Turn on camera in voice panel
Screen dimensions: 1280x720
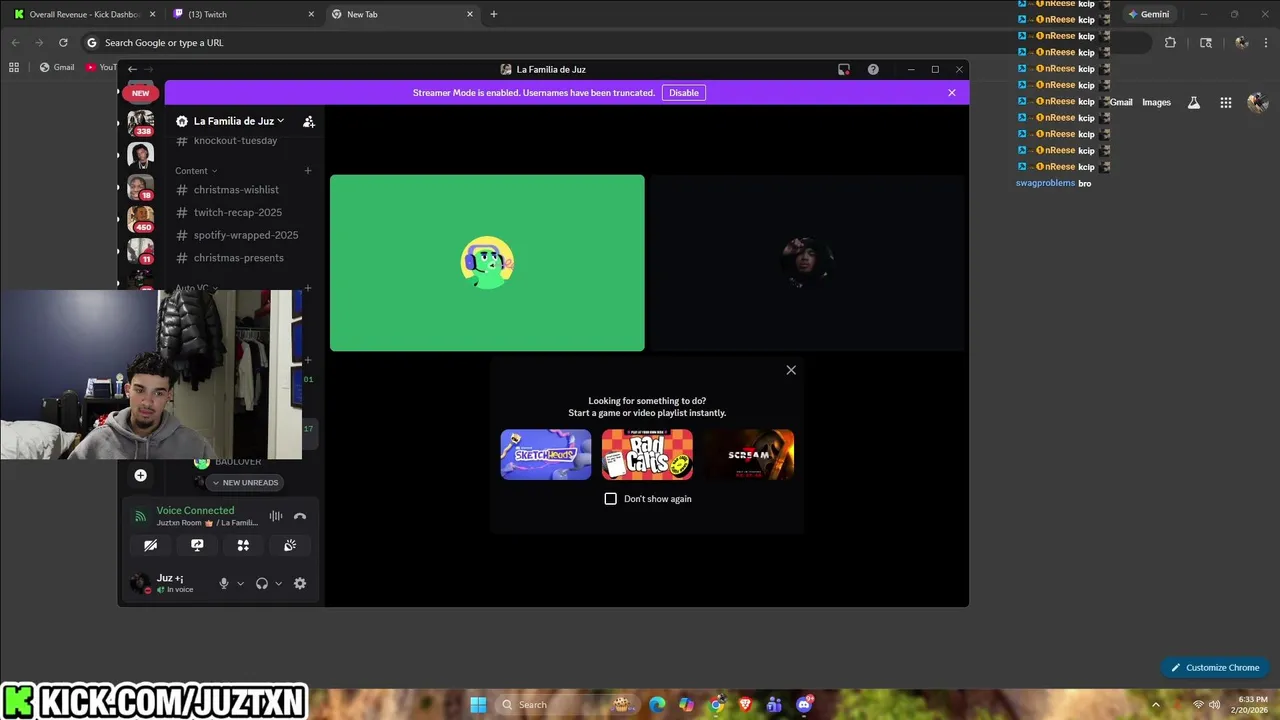point(150,545)
